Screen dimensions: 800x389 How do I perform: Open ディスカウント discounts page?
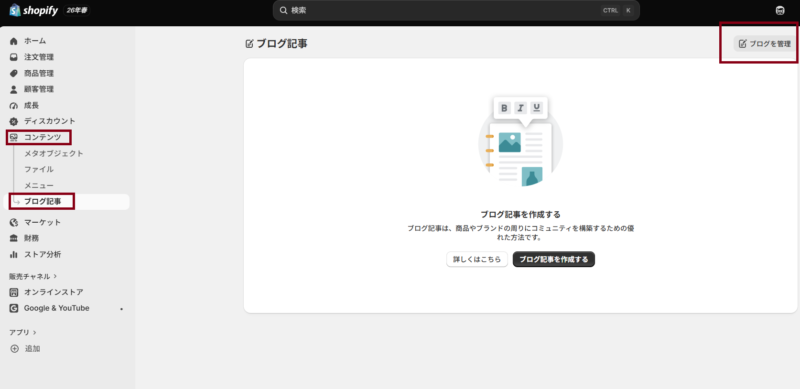[49, 121]
